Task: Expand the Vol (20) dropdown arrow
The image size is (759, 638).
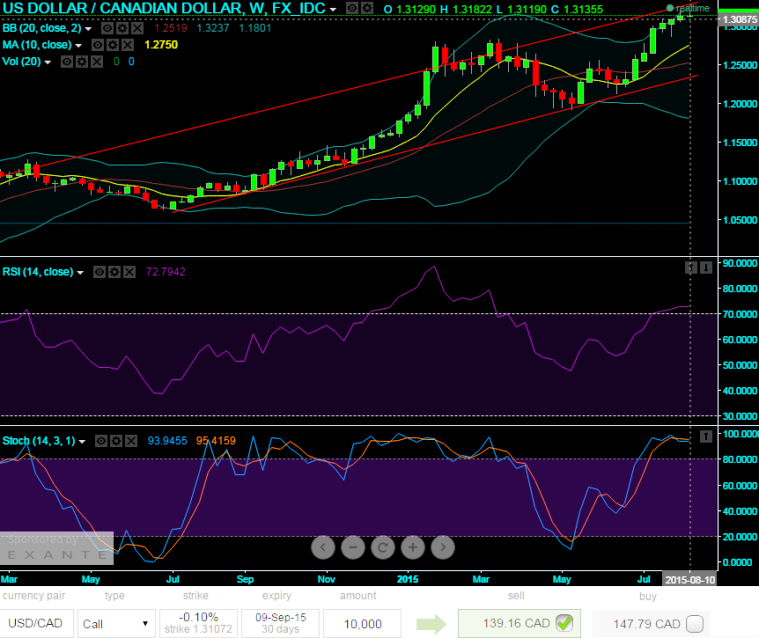Action: 47,62
